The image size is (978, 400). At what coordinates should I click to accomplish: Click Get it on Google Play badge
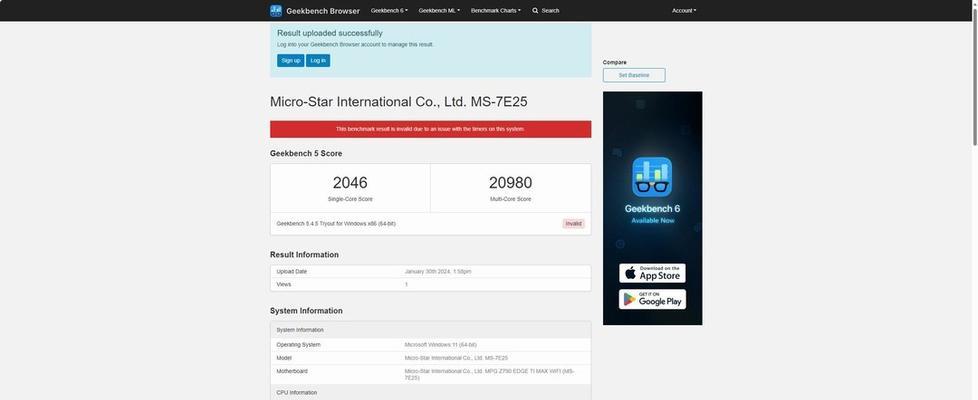[x=652, y=299]
